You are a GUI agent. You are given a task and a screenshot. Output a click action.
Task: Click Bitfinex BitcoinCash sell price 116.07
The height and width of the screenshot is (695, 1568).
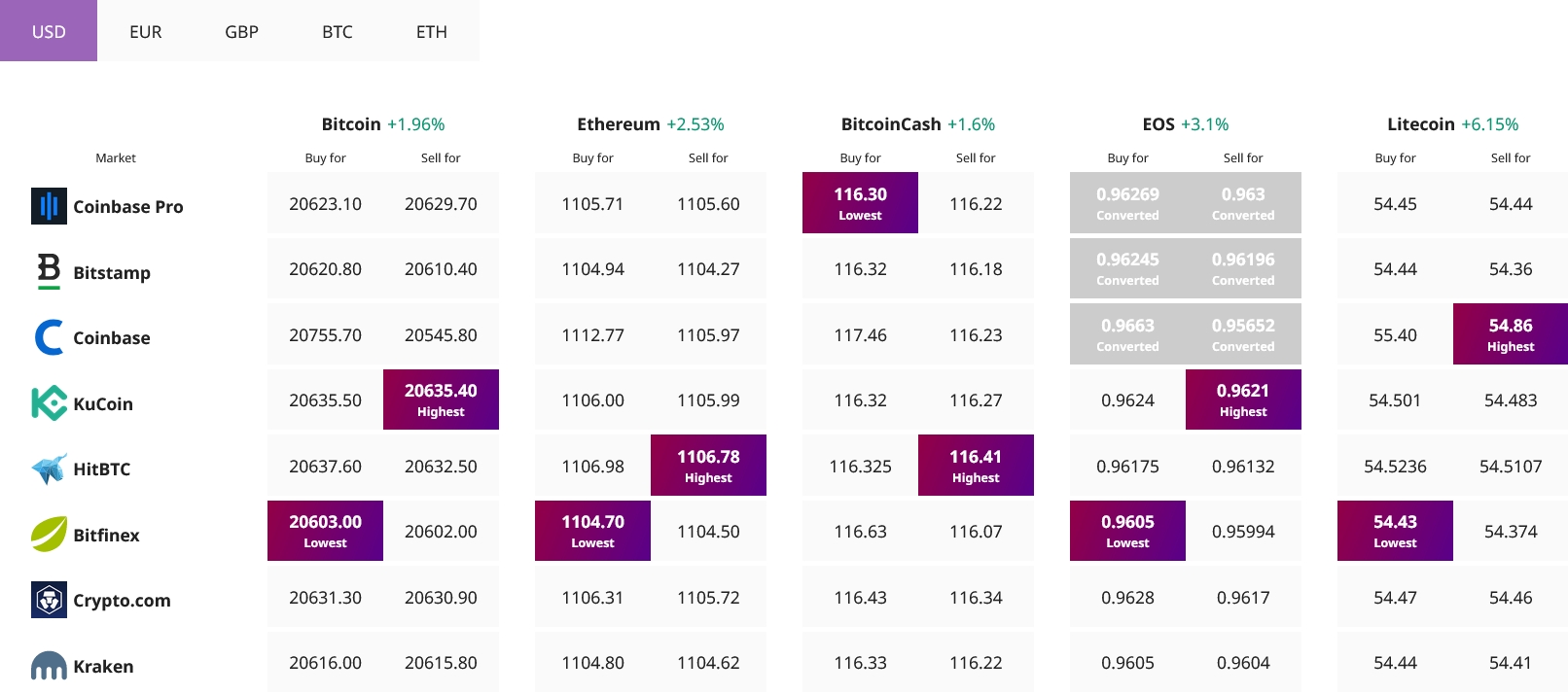[x=976, y=532]
